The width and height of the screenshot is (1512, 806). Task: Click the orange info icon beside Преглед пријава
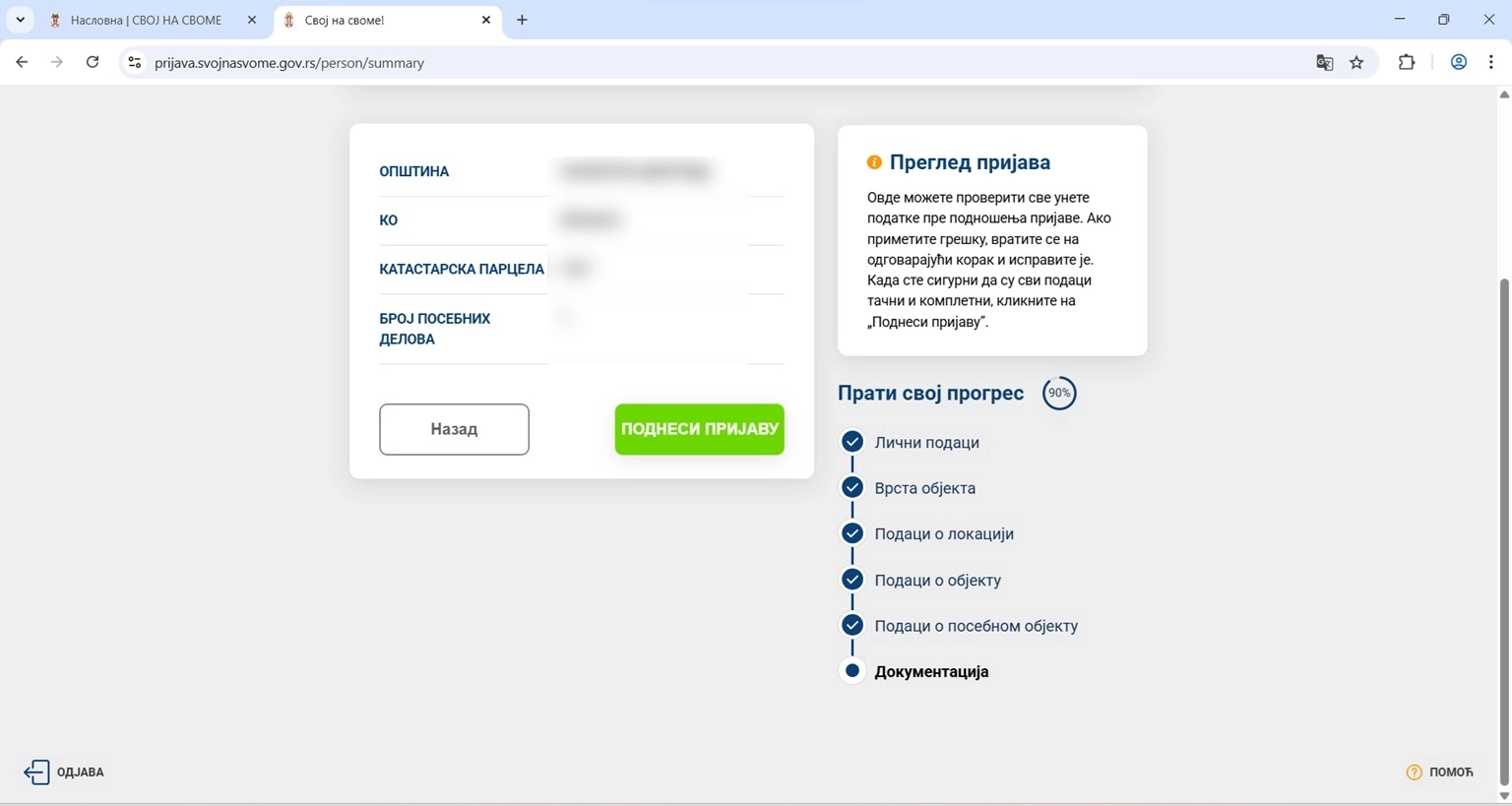click(x=874, y=162)
